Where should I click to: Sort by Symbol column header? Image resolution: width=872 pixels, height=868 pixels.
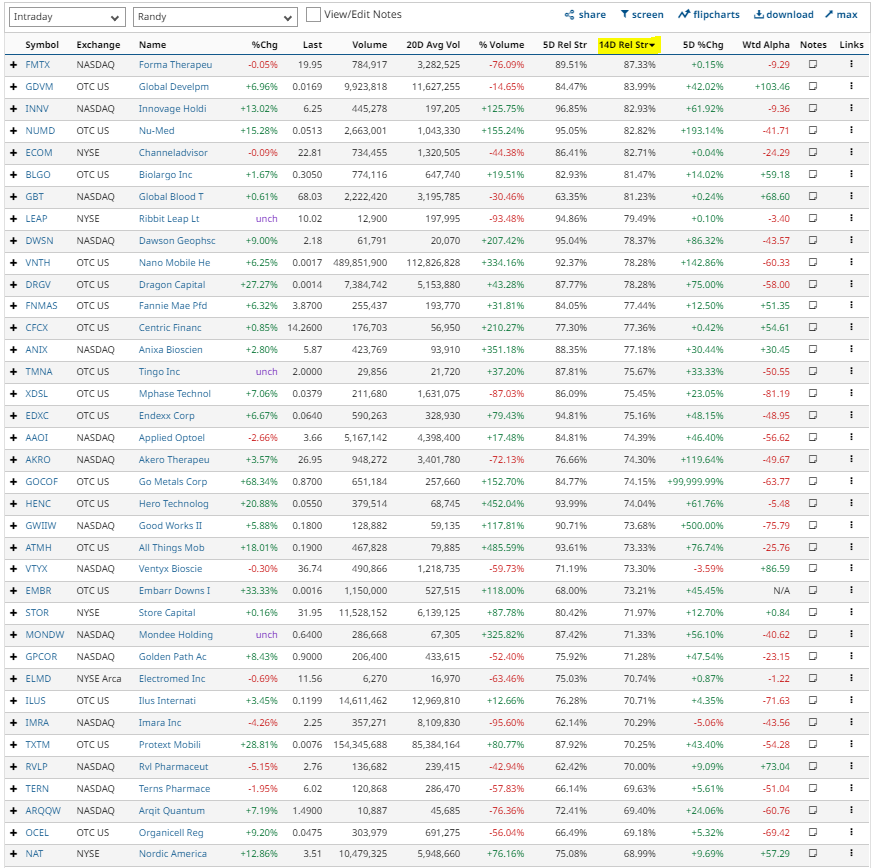click(x=42, y=45)
